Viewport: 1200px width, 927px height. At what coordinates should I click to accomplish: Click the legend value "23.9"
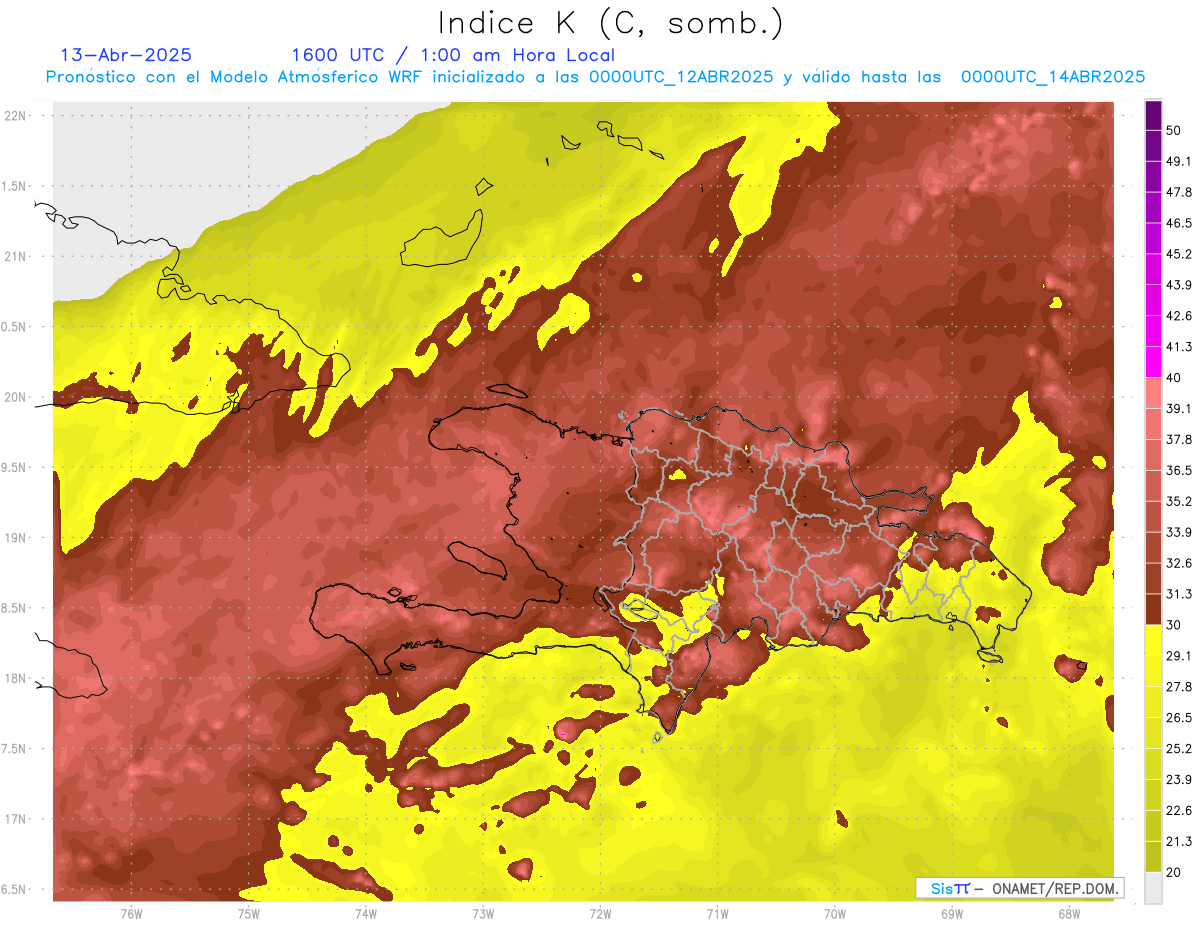point(1179,780)
